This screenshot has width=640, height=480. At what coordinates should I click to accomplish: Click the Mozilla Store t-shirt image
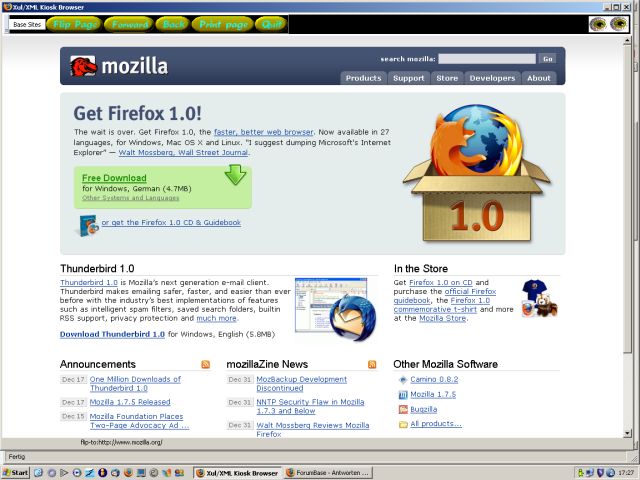[x=540, y=299]
